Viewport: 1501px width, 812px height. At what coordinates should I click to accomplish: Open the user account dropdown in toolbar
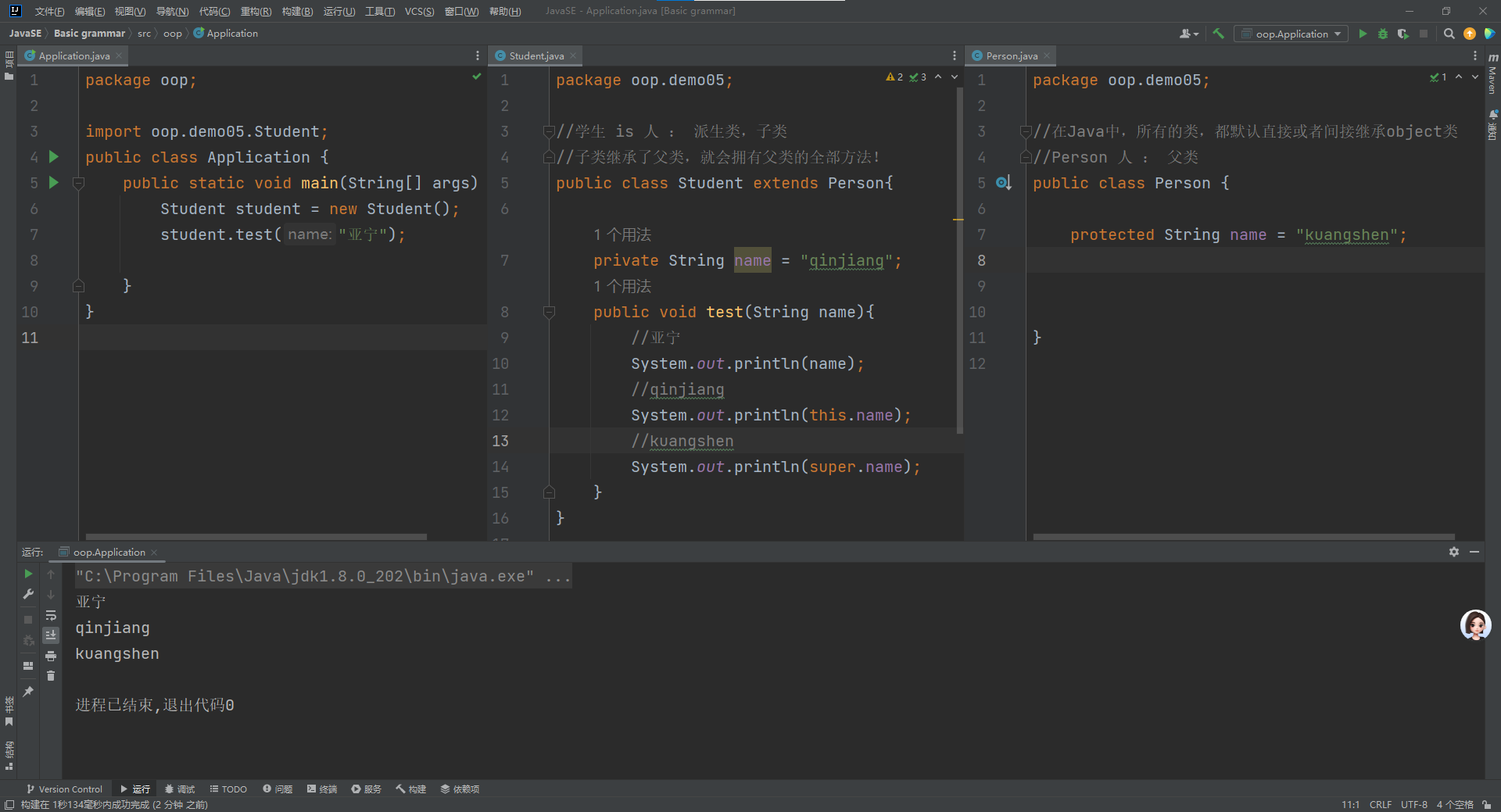(x=1189, y=34)
